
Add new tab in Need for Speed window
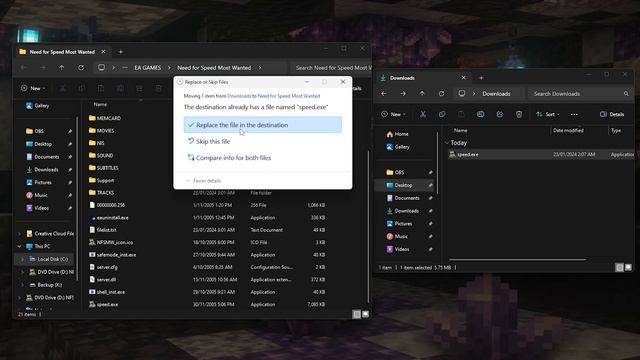(120, 52)
